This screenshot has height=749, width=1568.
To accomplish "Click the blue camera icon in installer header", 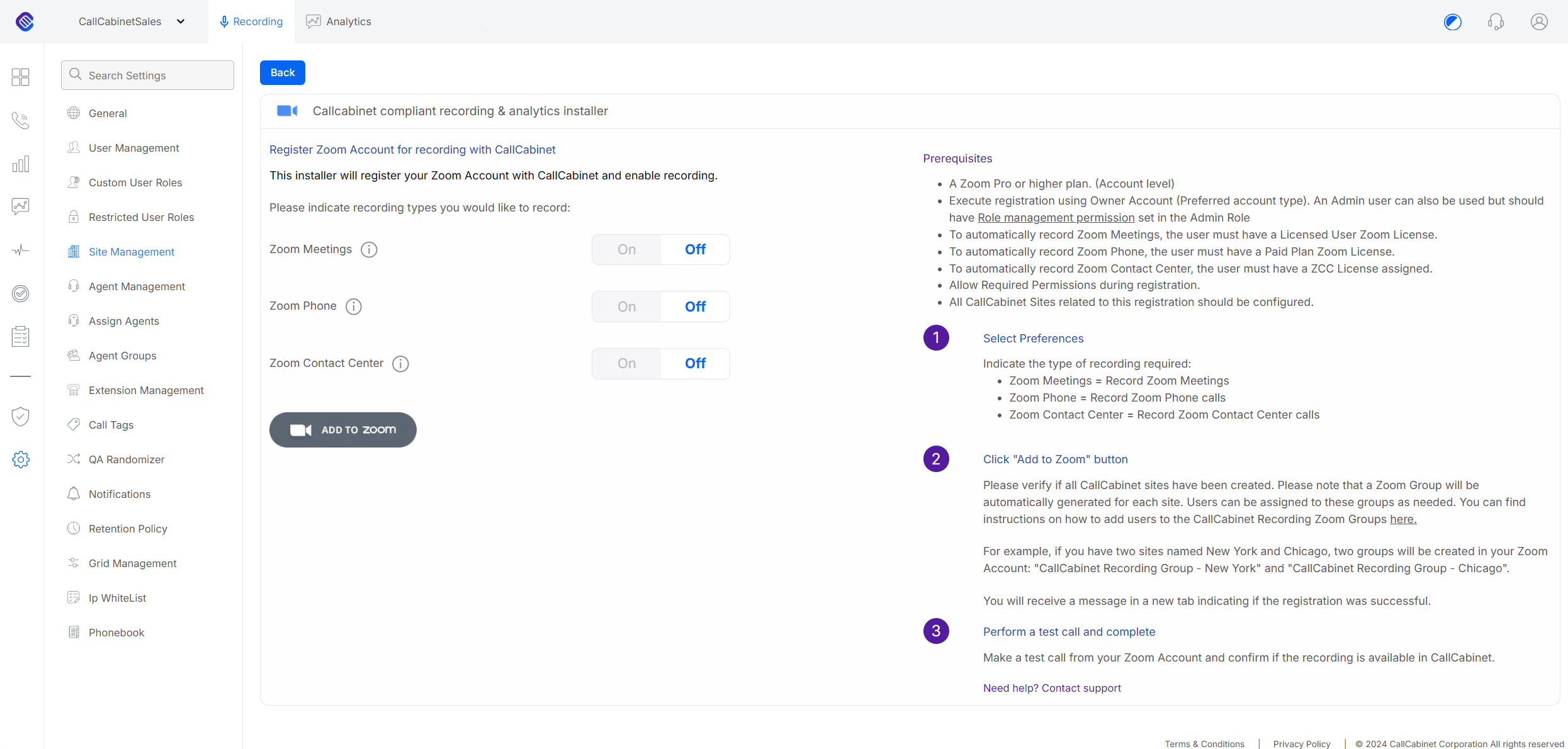I will tap(287, 111).
